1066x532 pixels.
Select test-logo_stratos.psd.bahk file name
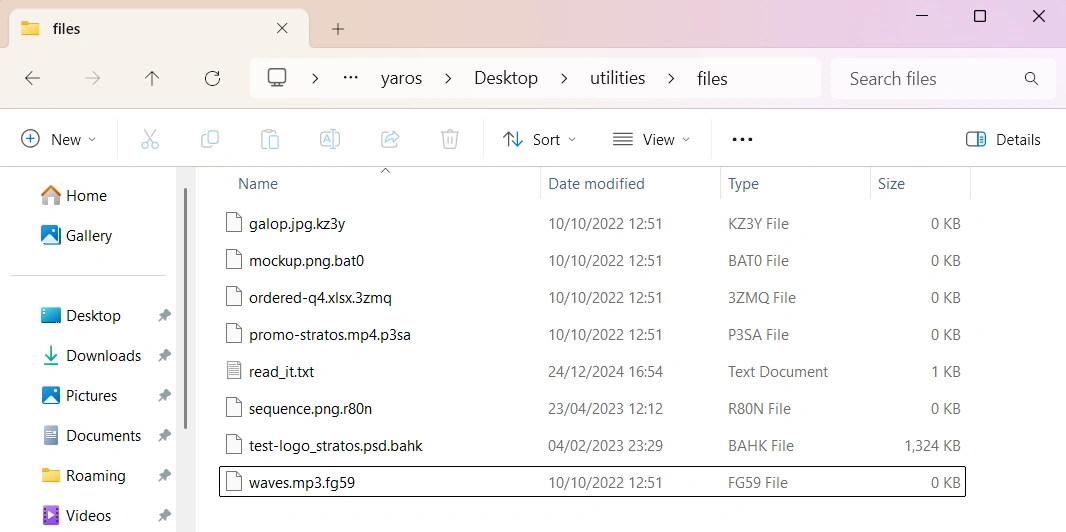point(336,446)
